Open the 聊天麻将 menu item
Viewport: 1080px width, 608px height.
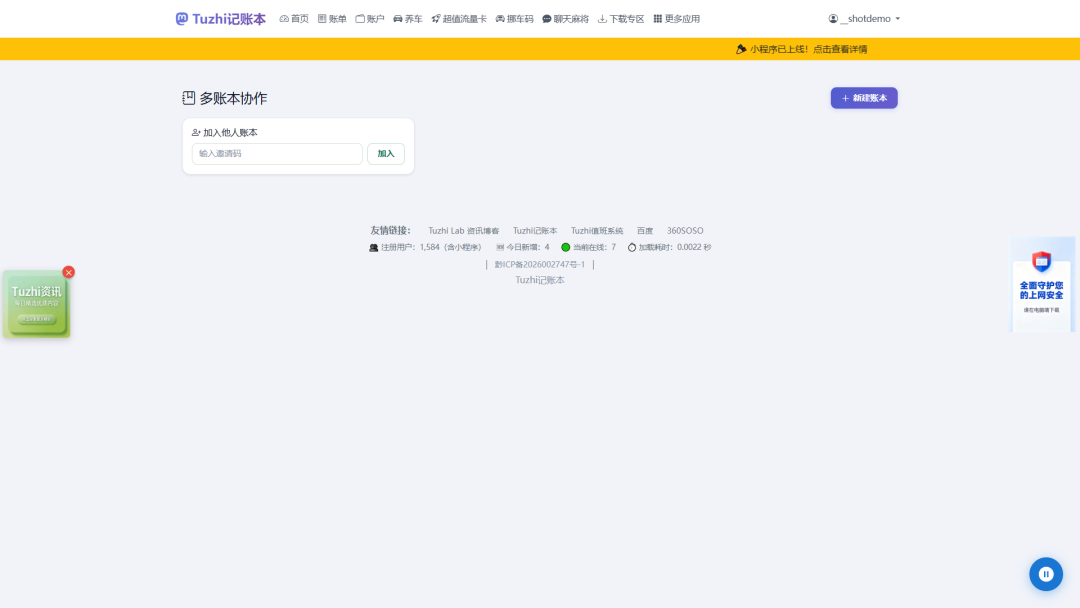point(565,19)
